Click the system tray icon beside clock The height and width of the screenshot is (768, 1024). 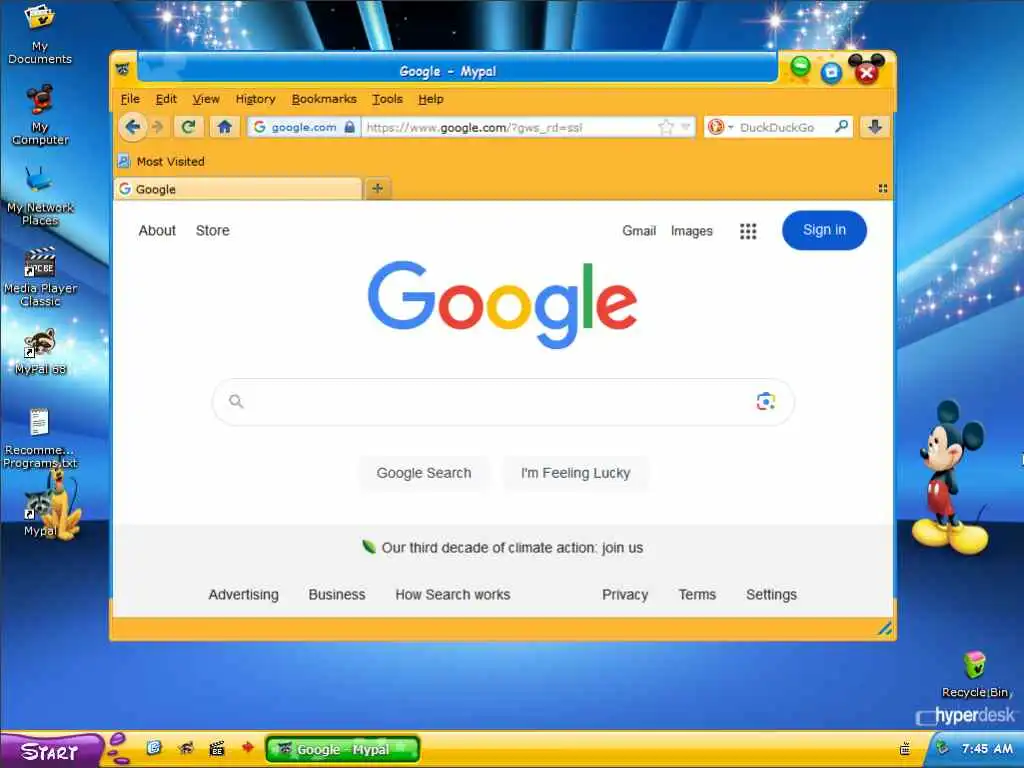click(942, 747)
